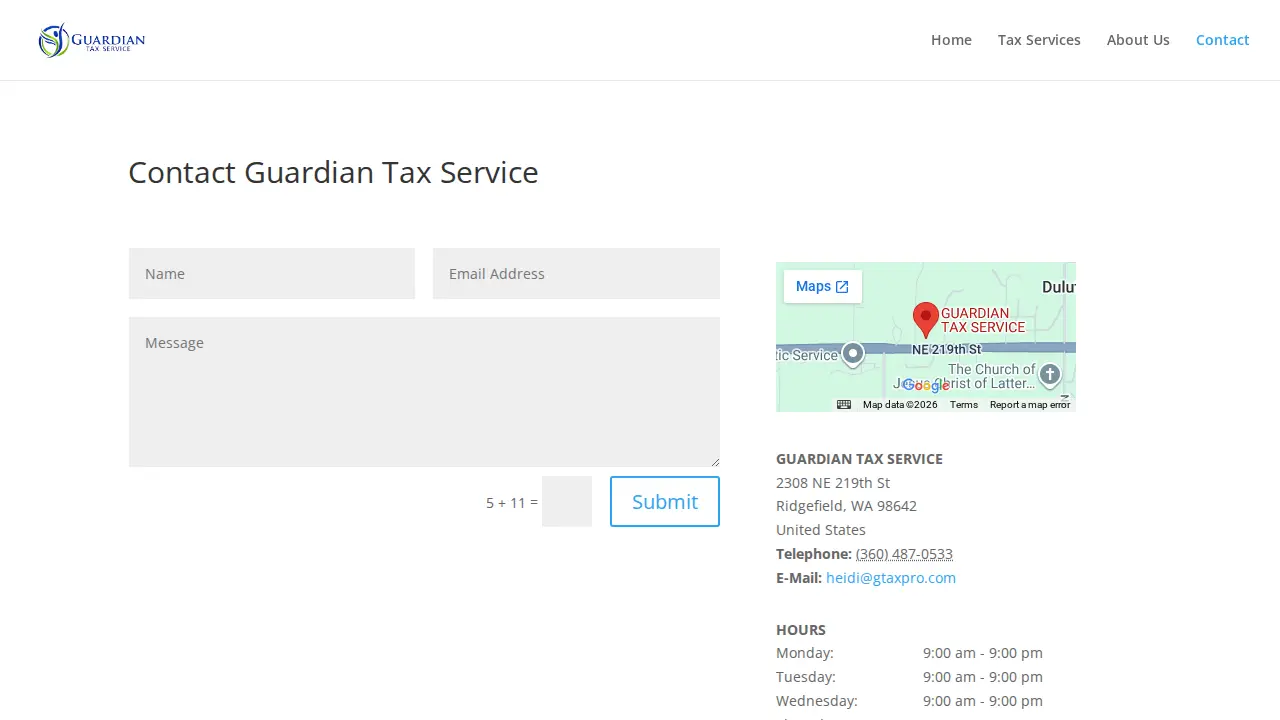The width and height of the screenshot is (1280, 720).
Task: Open map keyboard shortcuts icon
Action: [844, 405]
